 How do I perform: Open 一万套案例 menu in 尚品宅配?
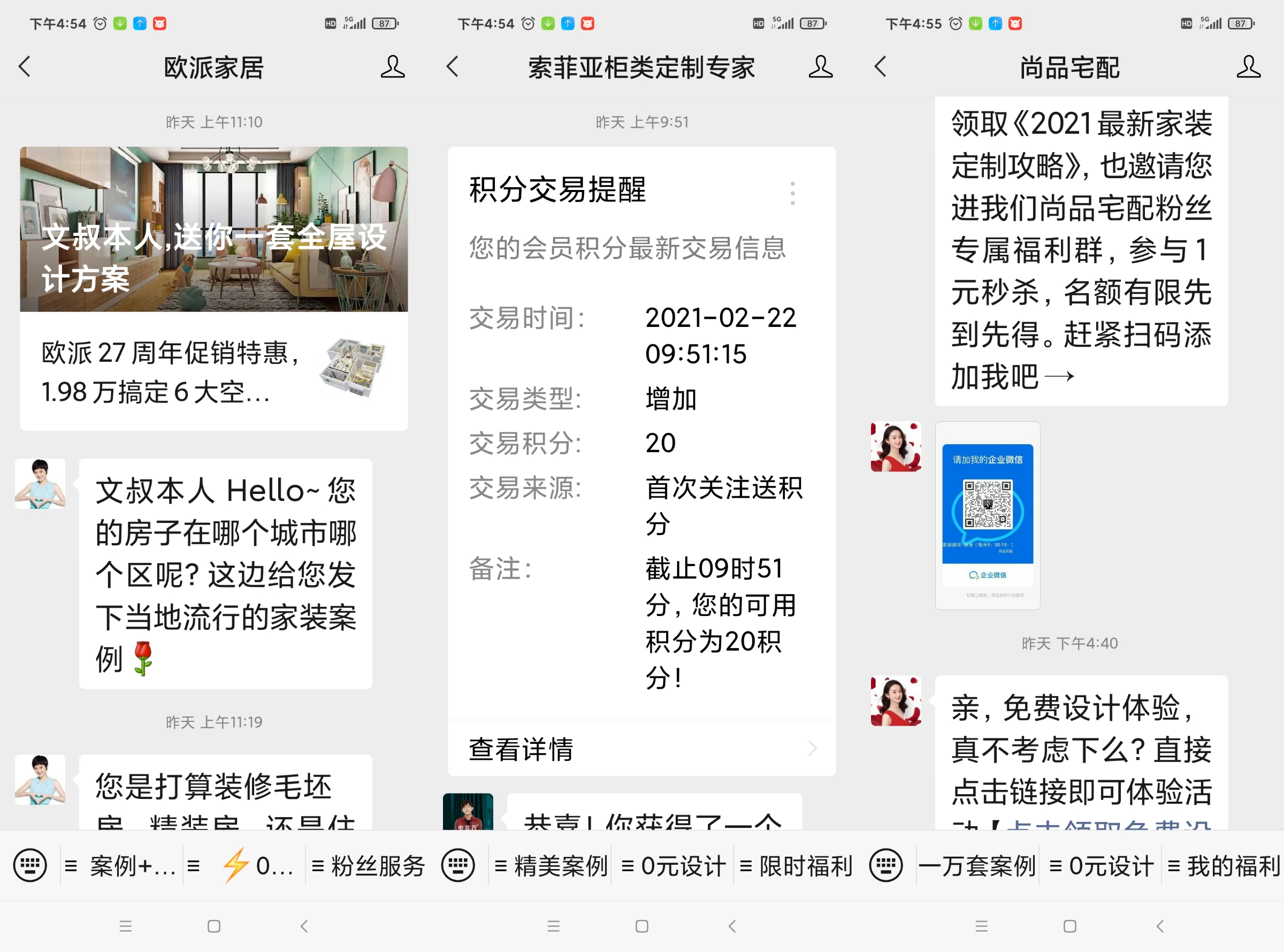click(977, 865)
